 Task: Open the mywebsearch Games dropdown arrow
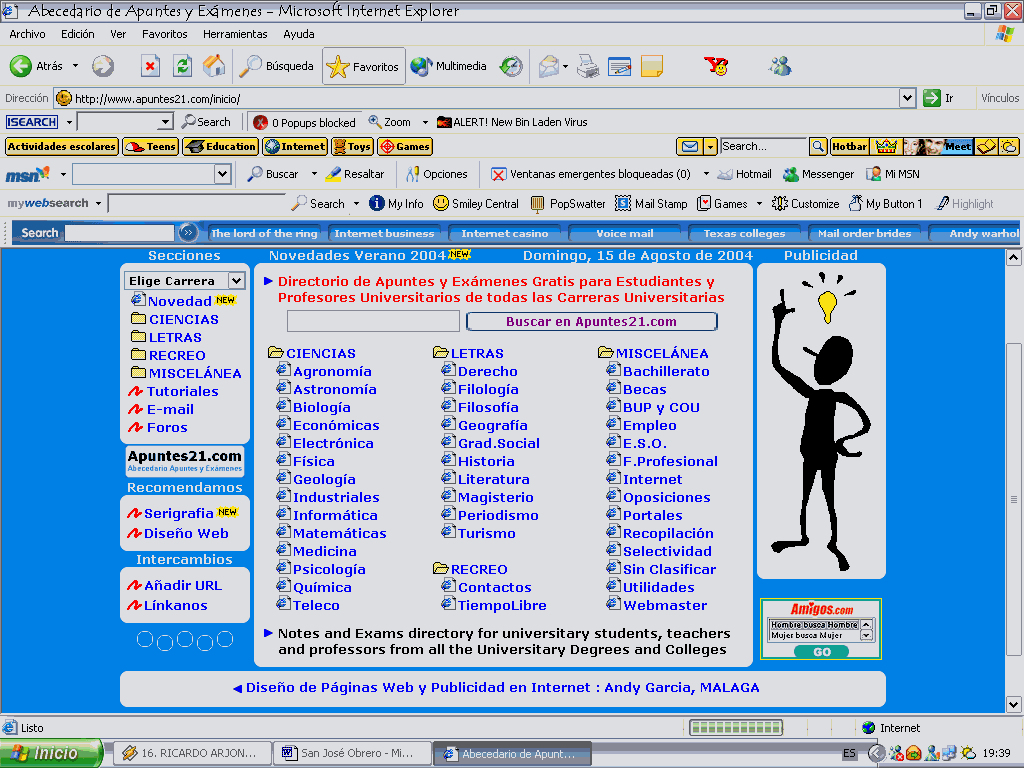click(759, 204)
